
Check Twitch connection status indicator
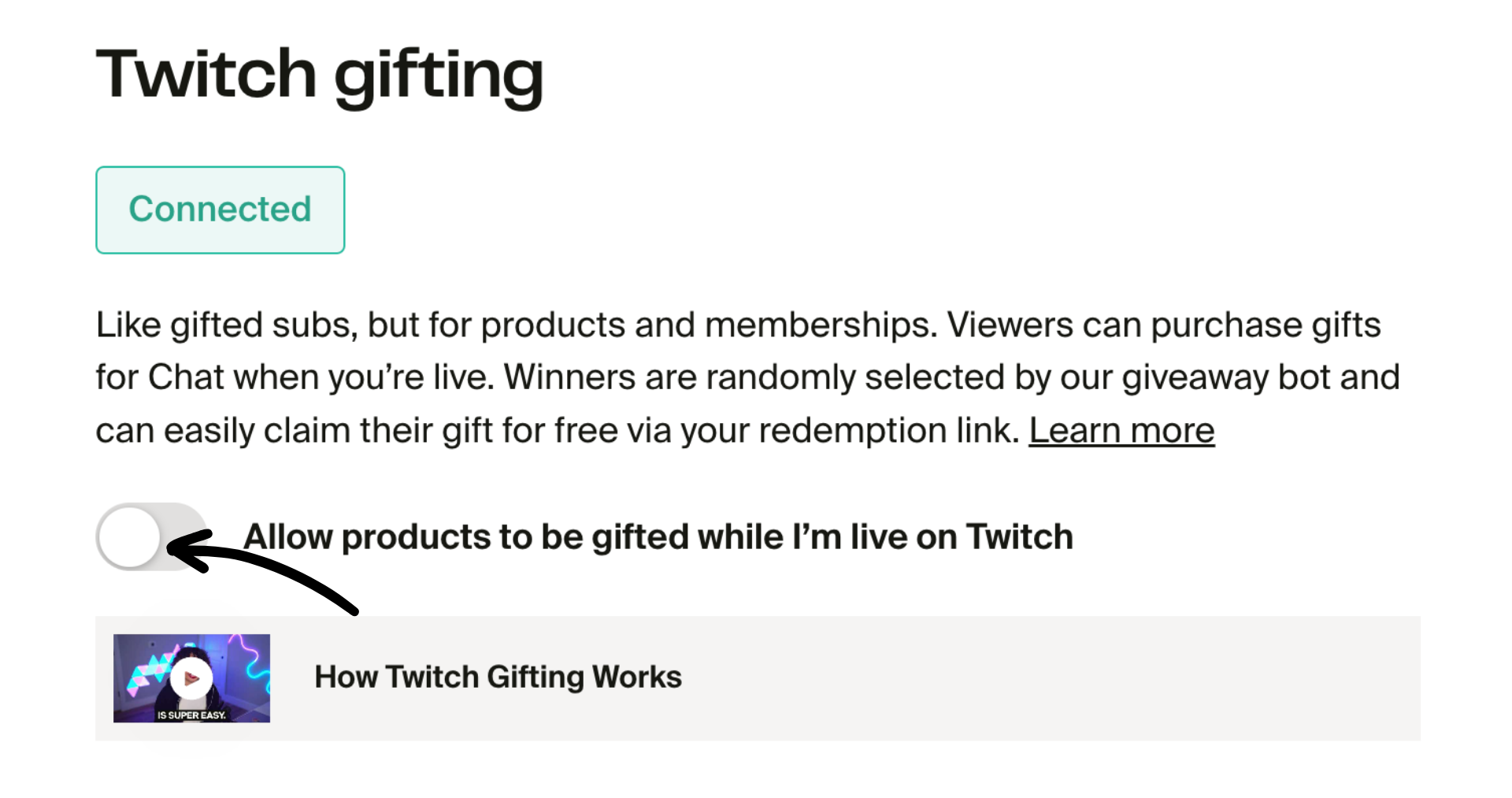pyautogui.click(x=220, y=210)
